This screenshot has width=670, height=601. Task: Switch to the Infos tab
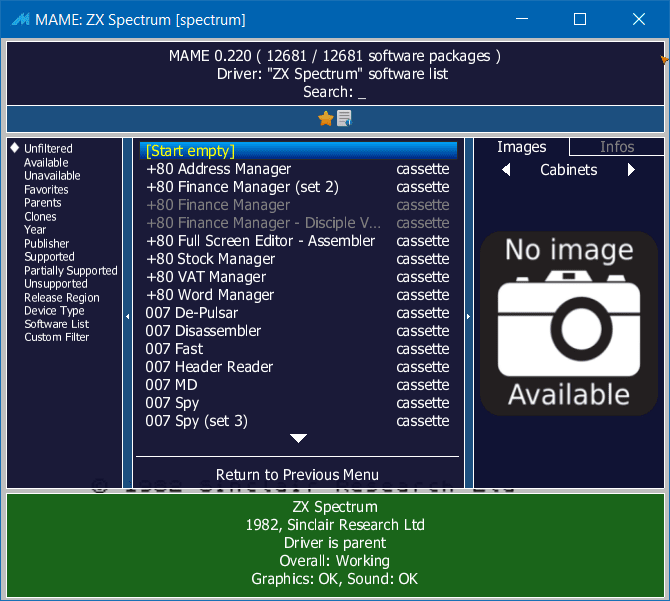point(617,147)
